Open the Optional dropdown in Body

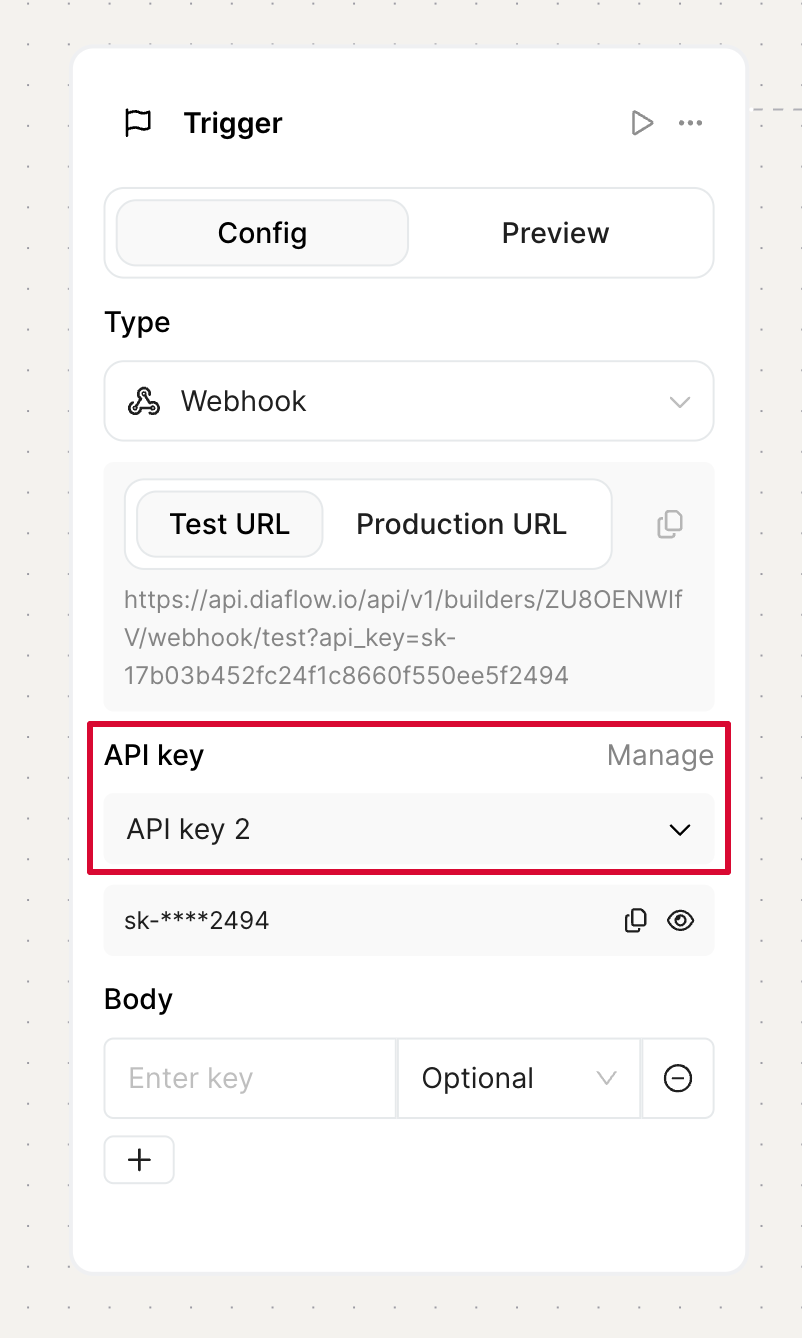click(519, 1078)
